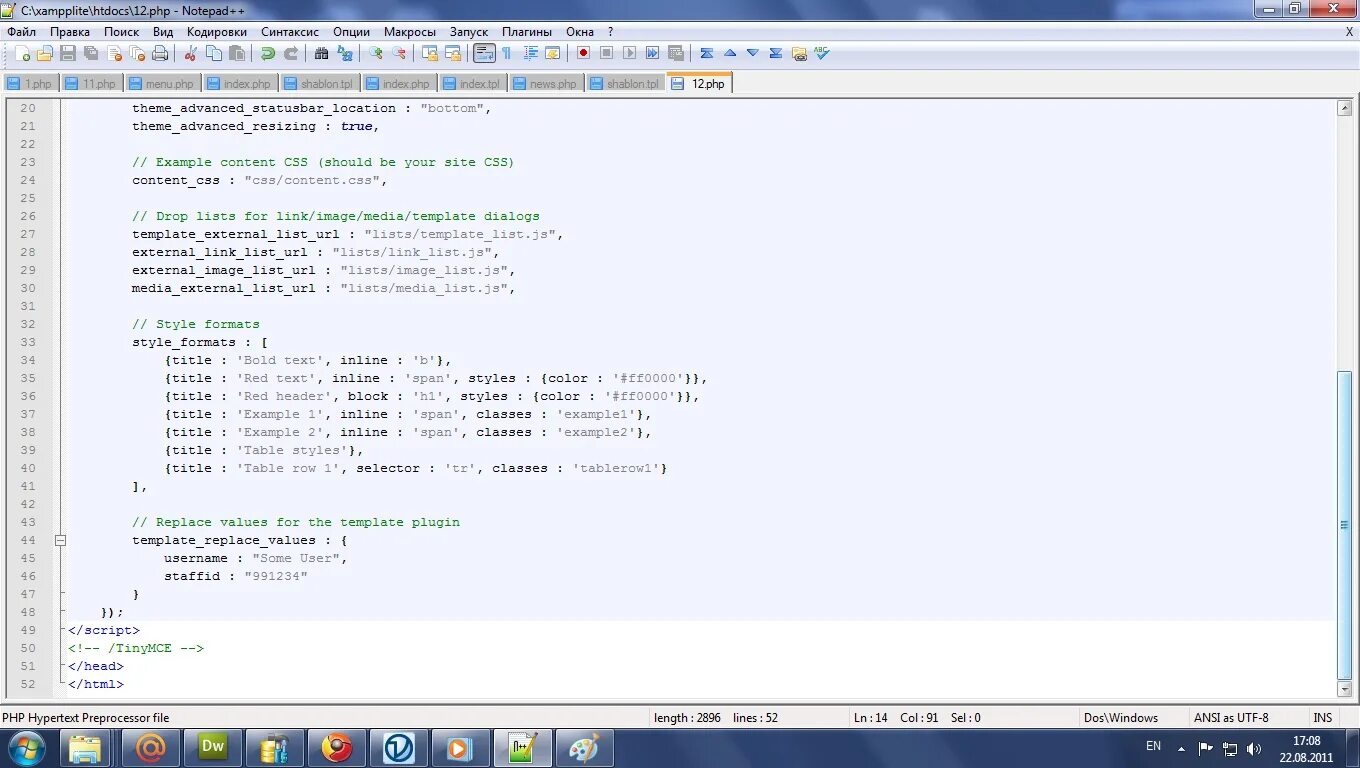Click the volume speaker tray icon
Image resolution: width=1360 pixels, height=768 pixels.
(x=1254, y=748)
